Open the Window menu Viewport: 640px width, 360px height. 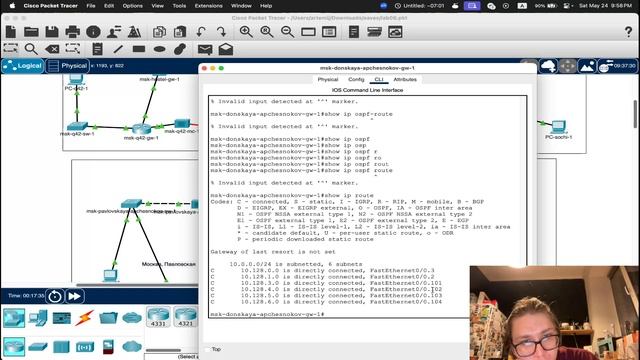click(x=241, y=6)
